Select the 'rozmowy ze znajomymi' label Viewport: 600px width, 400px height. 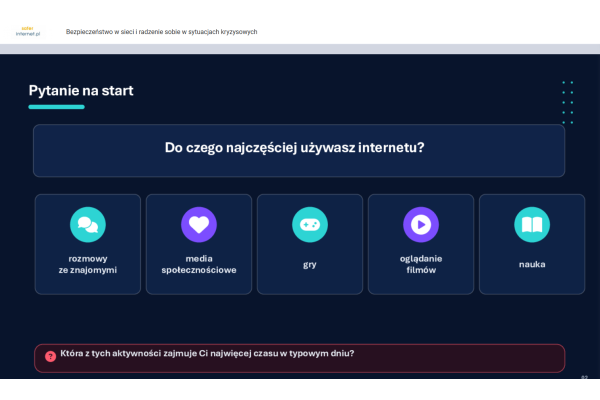87,264
